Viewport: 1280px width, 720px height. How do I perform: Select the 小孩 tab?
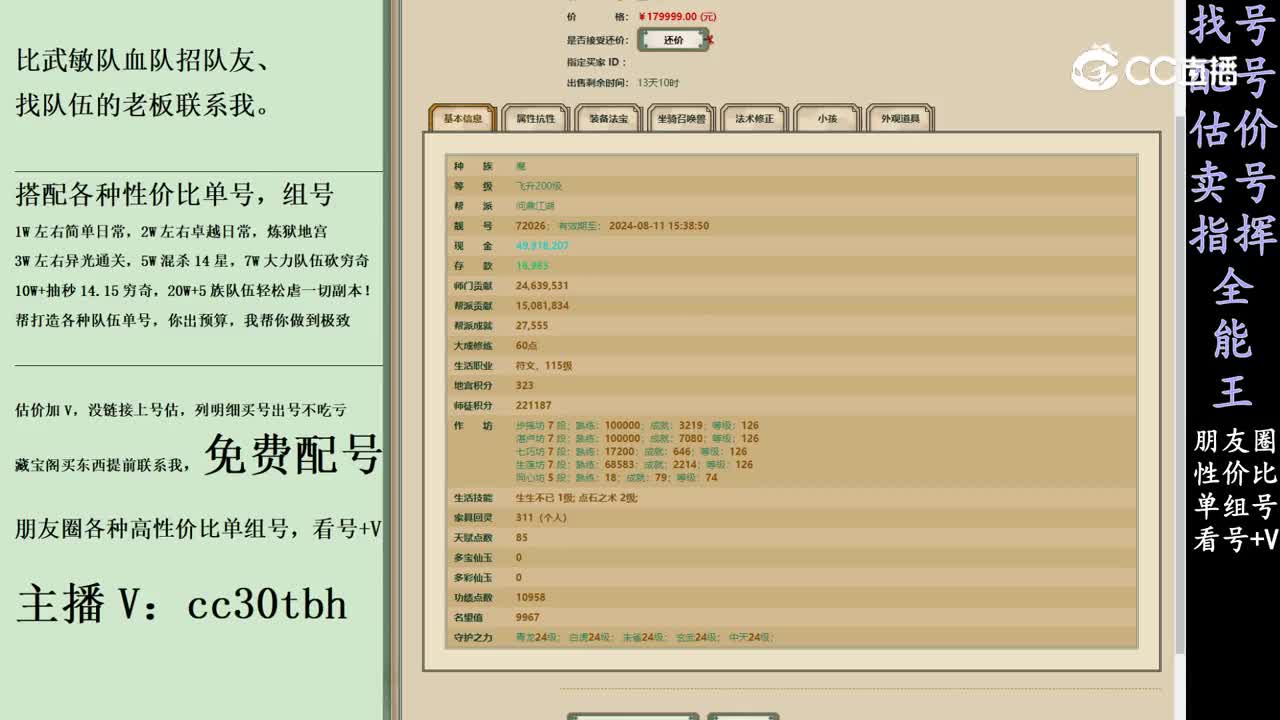(x=827, y=118)
